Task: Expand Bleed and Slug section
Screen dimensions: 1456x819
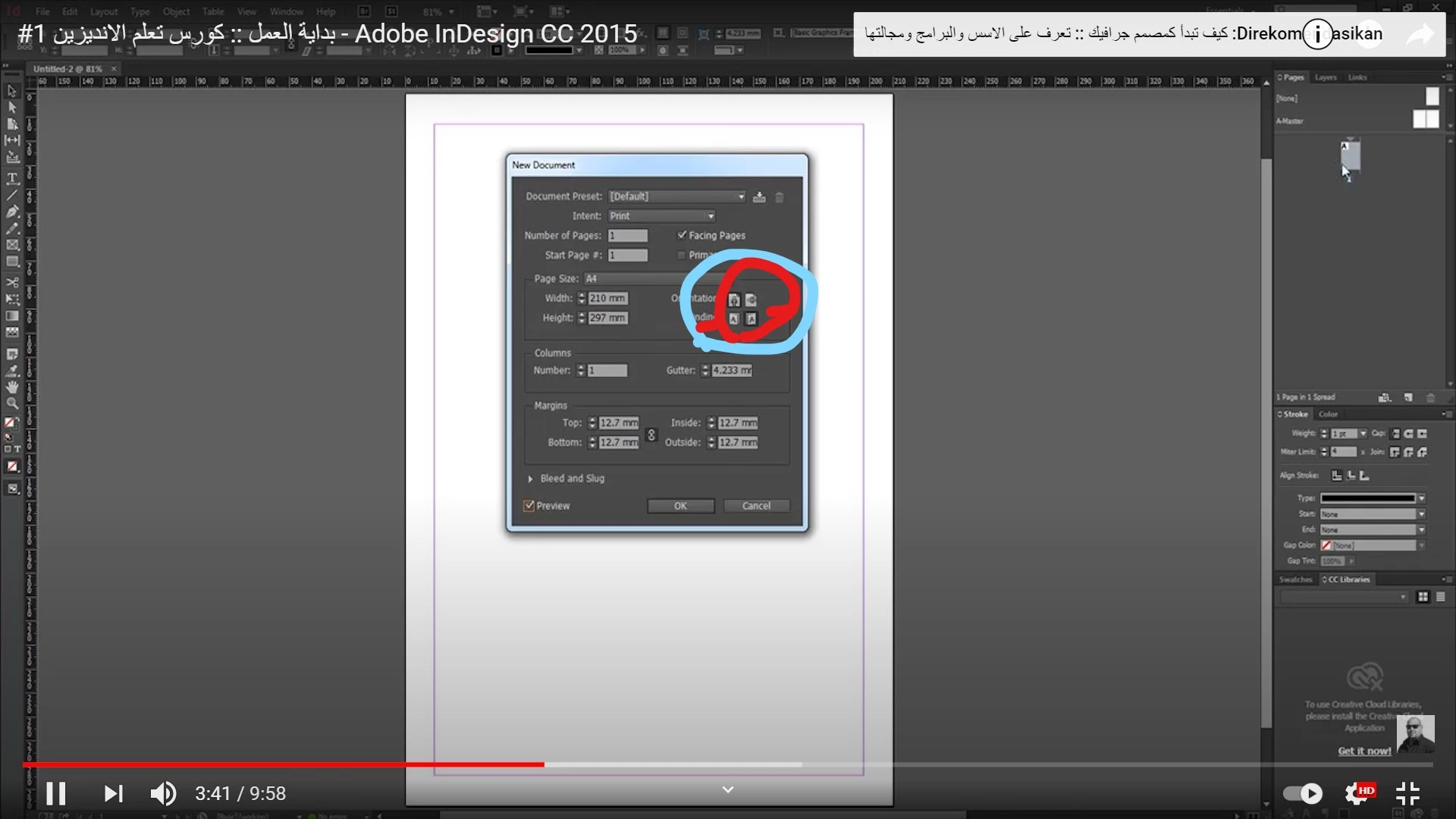Action: click(x=531, y=479)
